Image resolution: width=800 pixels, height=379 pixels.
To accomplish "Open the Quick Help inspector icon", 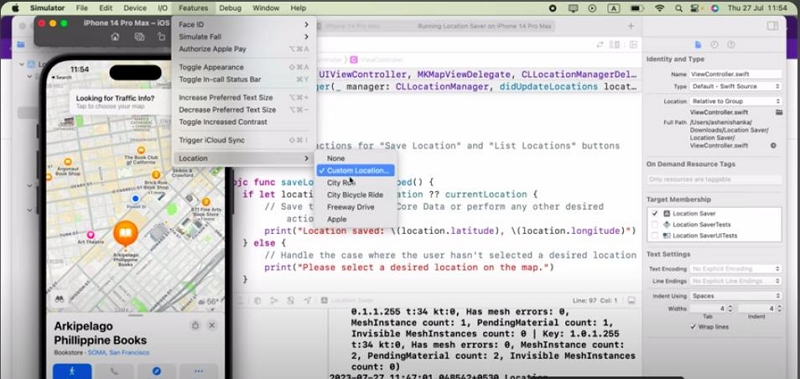I will tap(731, 45).
